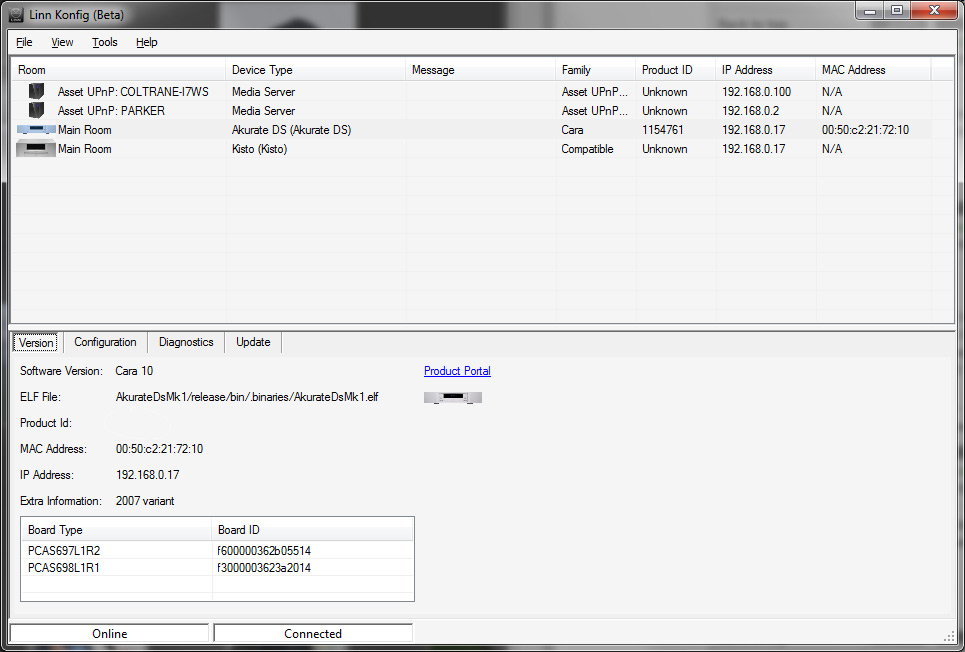Click the COLTRANE-I7WS media server icon
This screenshot has width=965, height=652.
[36, 92]
